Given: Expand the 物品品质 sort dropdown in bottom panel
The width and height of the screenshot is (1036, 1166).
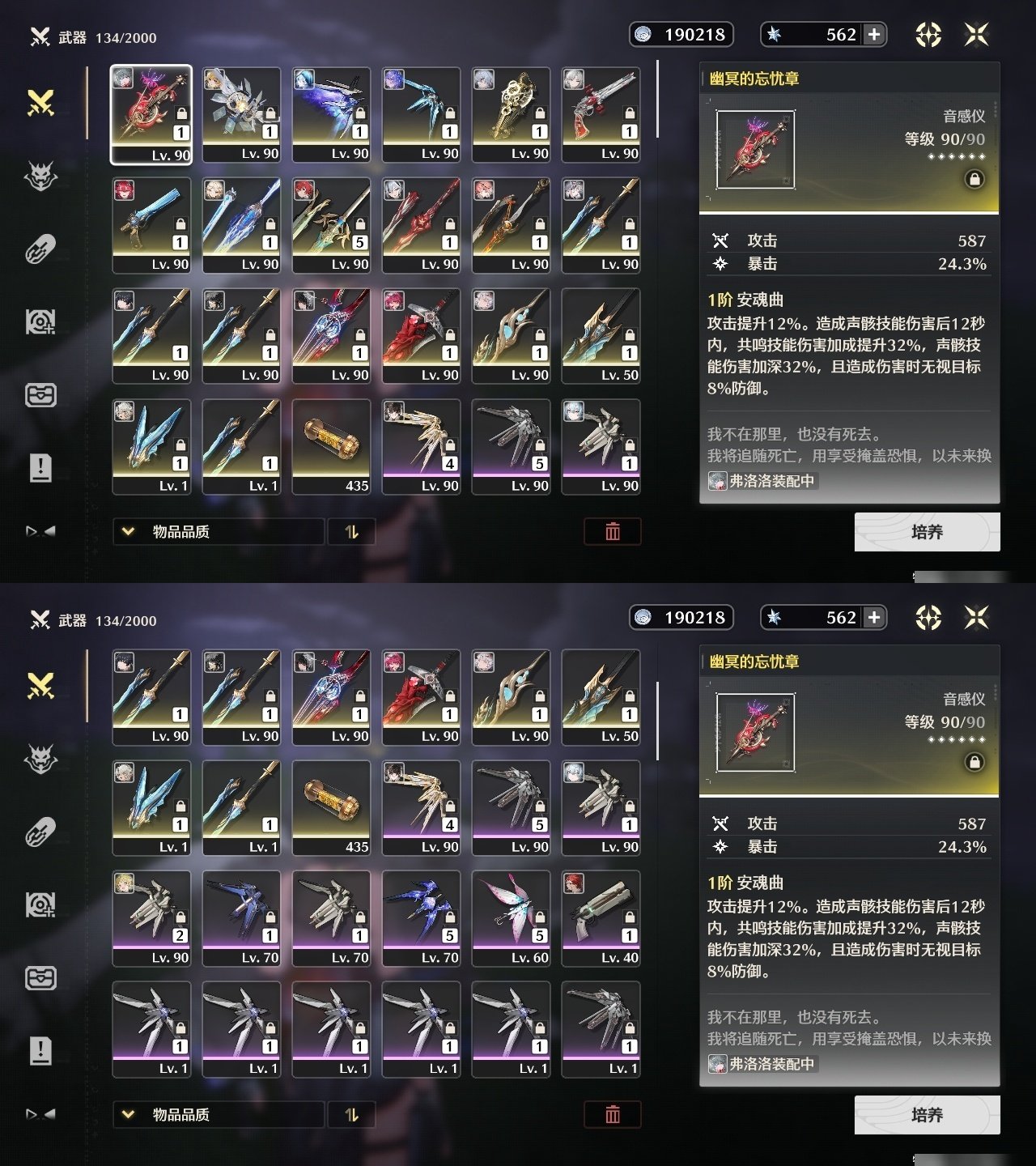Looking at the screenshot, I should (x=219, y=1114).
